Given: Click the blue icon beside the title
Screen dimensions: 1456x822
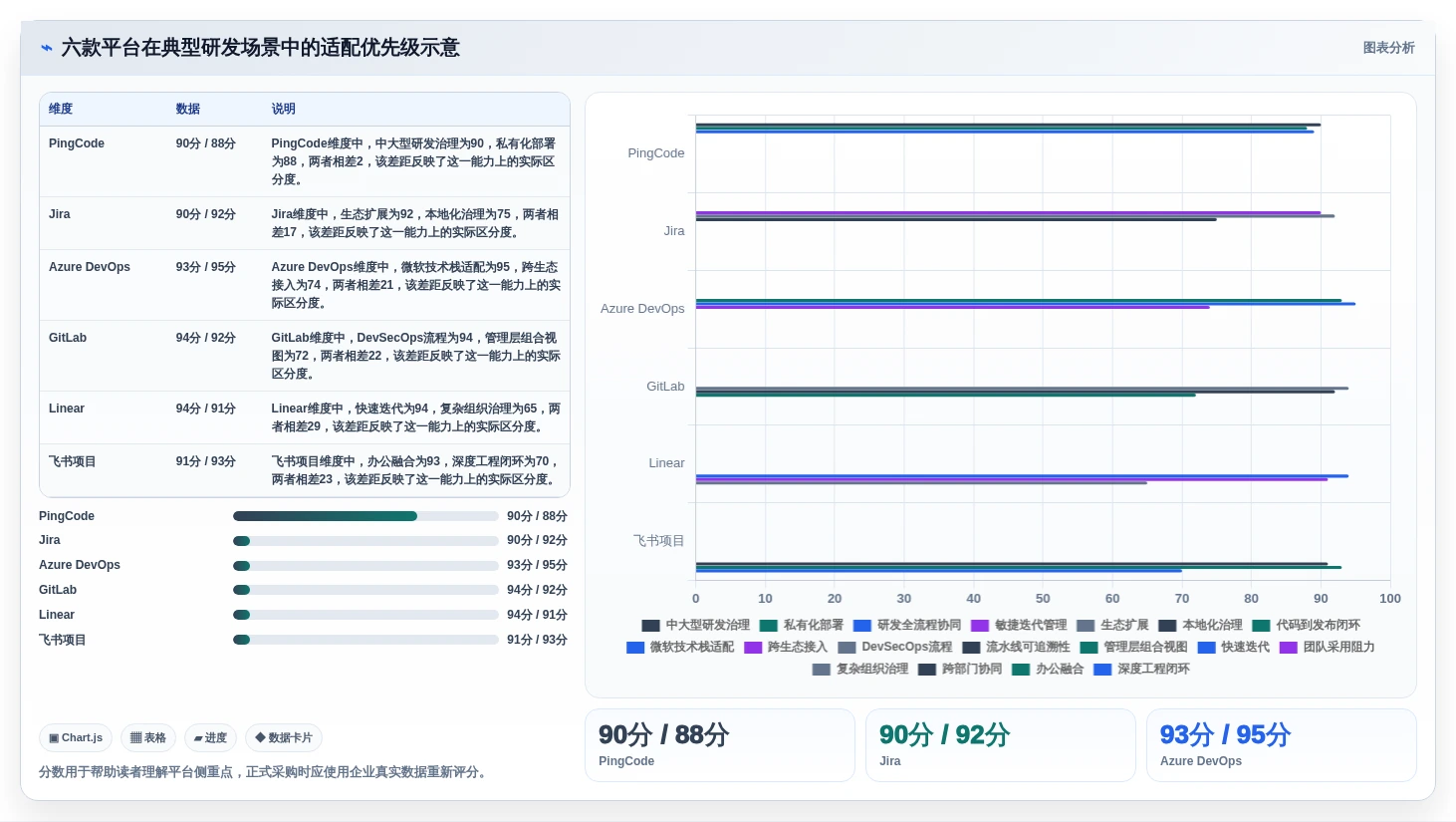Looking at the screenshot, I should [46, 48].
